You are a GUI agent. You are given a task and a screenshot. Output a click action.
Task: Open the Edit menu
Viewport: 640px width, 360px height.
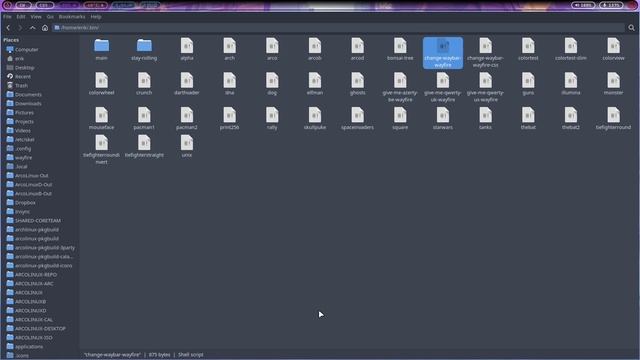point(21,17)
